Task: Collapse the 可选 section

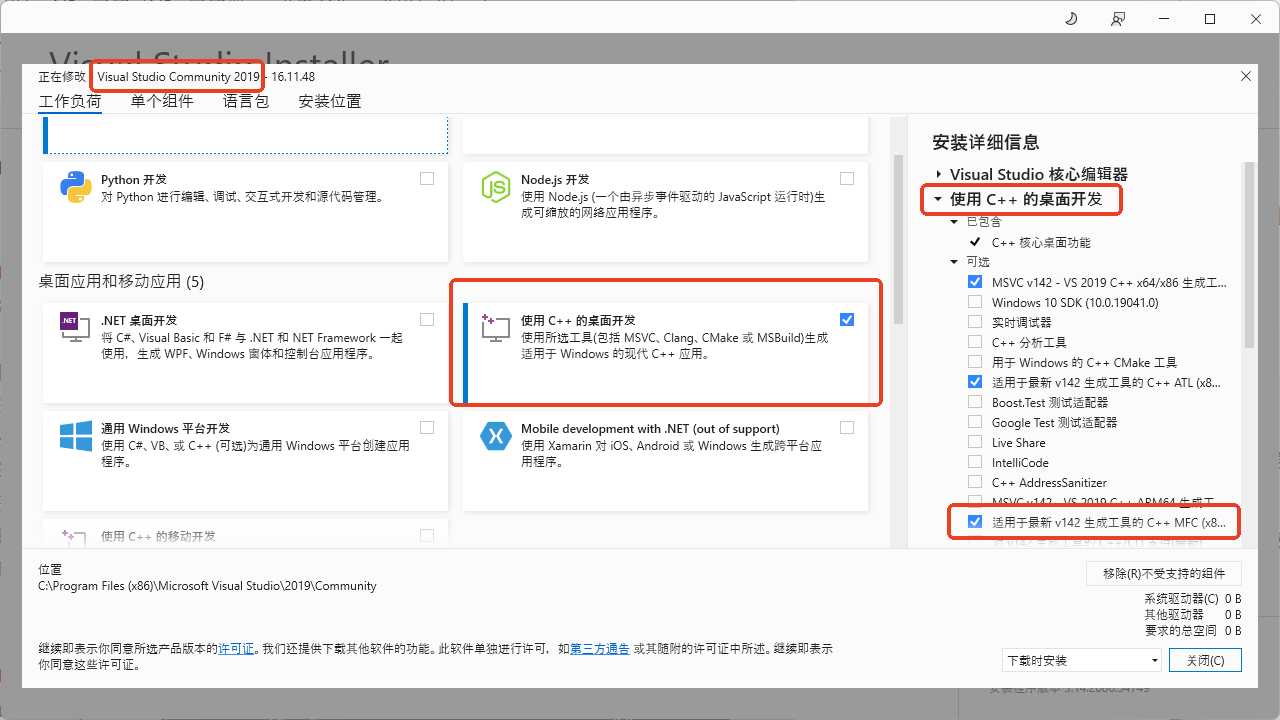Action: pos(955,262)
